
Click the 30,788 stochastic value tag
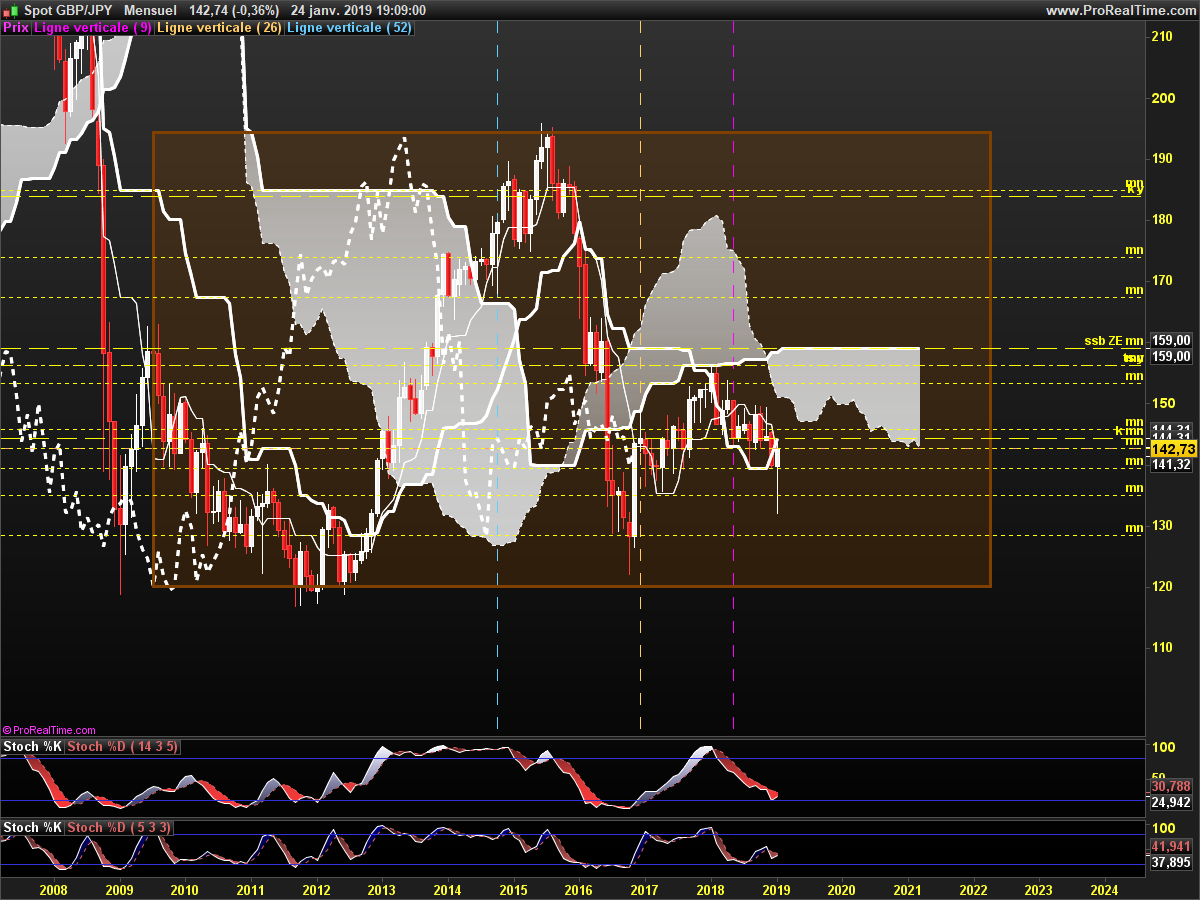pyautogui.click(x=1171, y=786)
